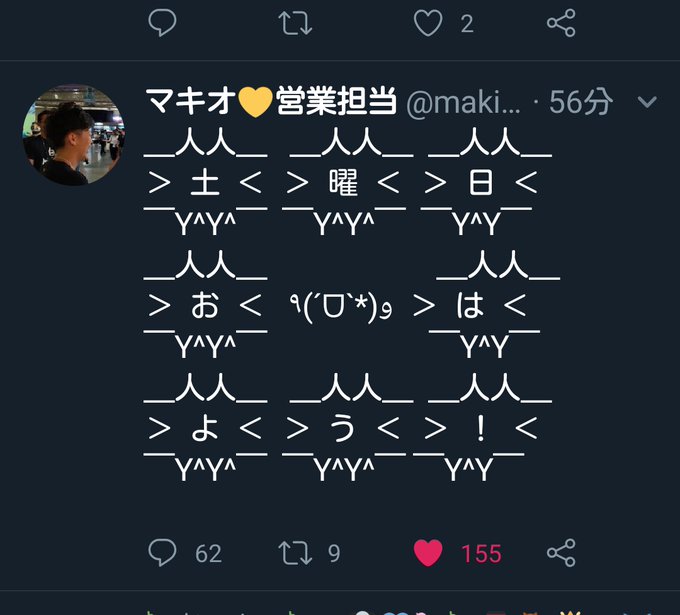This screenshot has height=615, width=680.
Task: Open replies on tweet with 62 comments
Action: tap(162, 553)
